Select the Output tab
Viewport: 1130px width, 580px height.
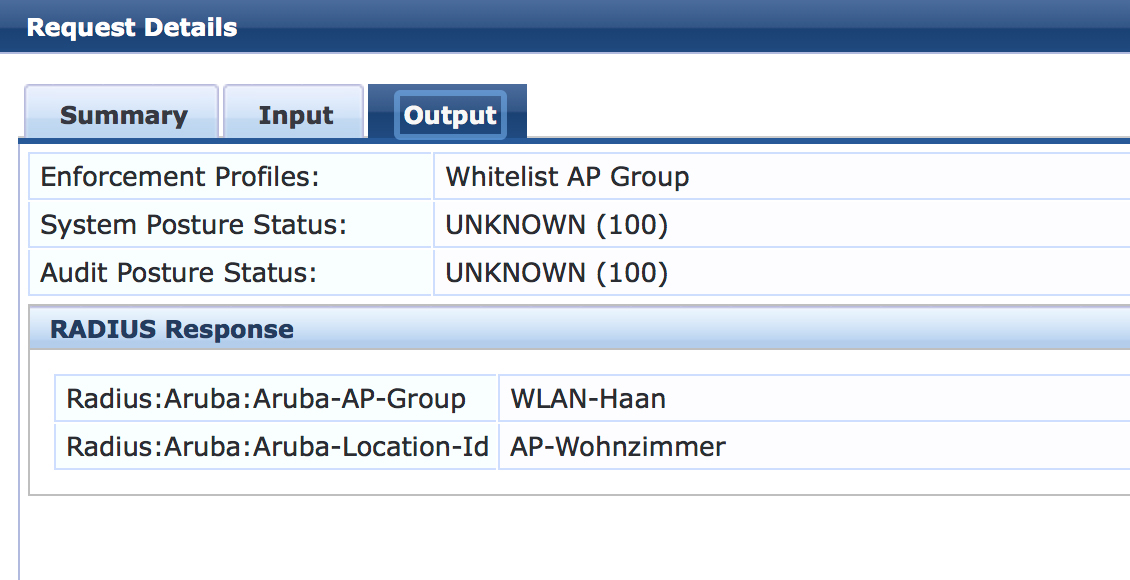point(450,115)
